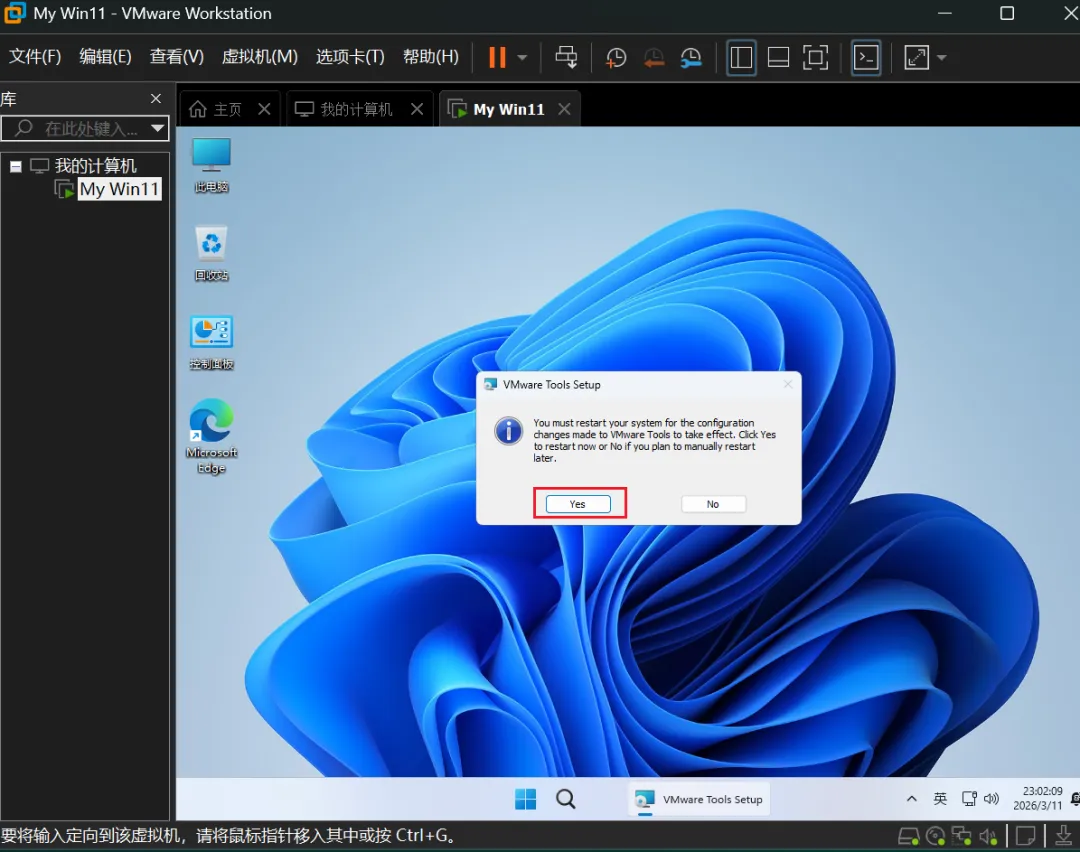Toggle the thumbnail bar view icon
The height and width of the screenshot is (852, 1080).
click(x=778, y=58)
